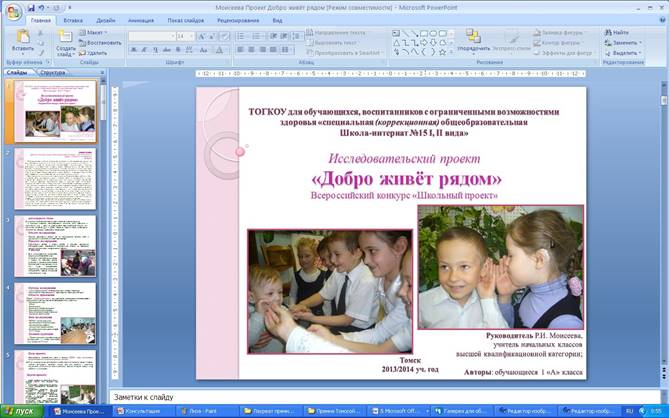
Task: Open the Office button menu
Action: click(x=14, y=12)
